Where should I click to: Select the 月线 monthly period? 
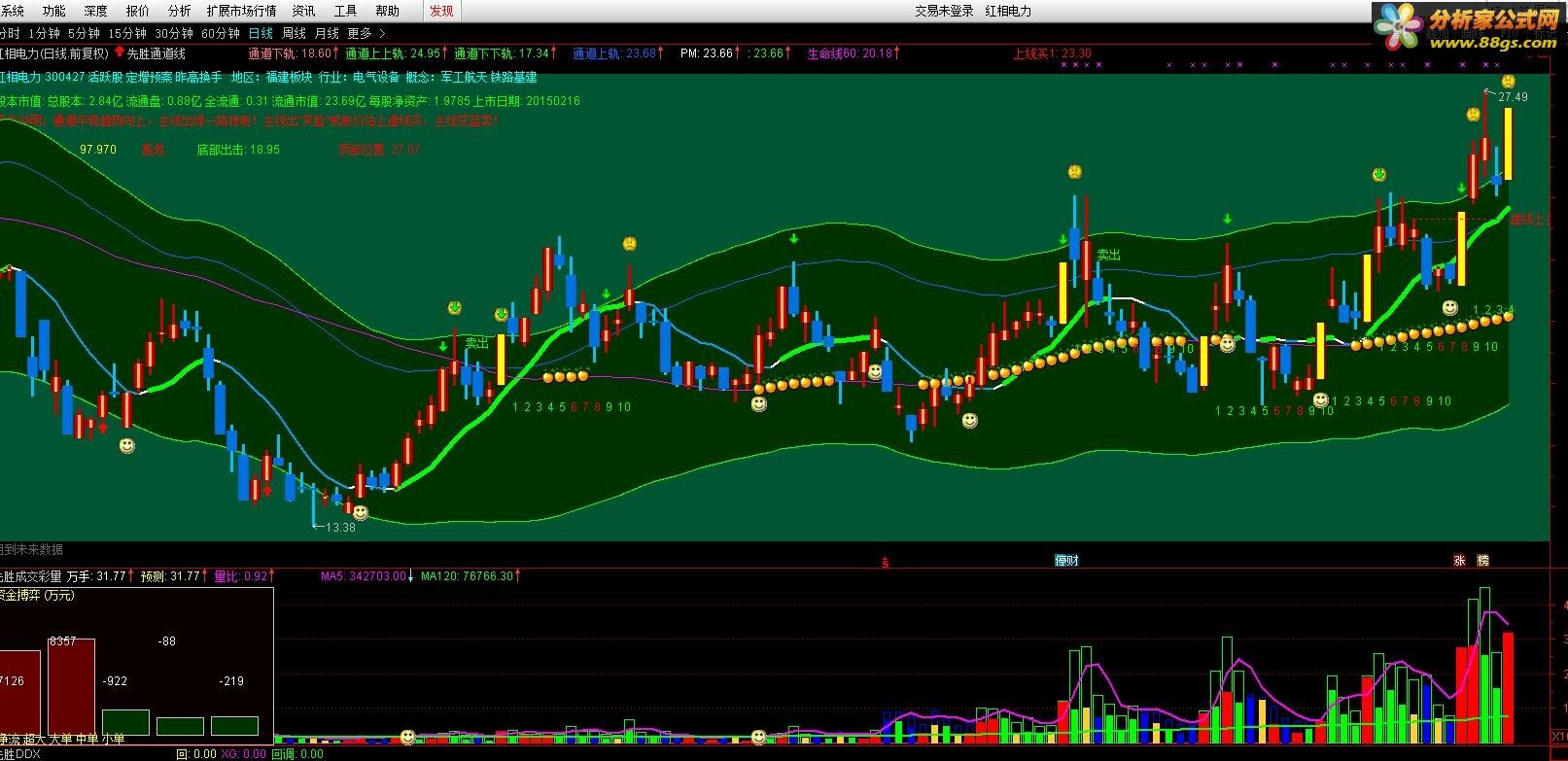point(327,33)
